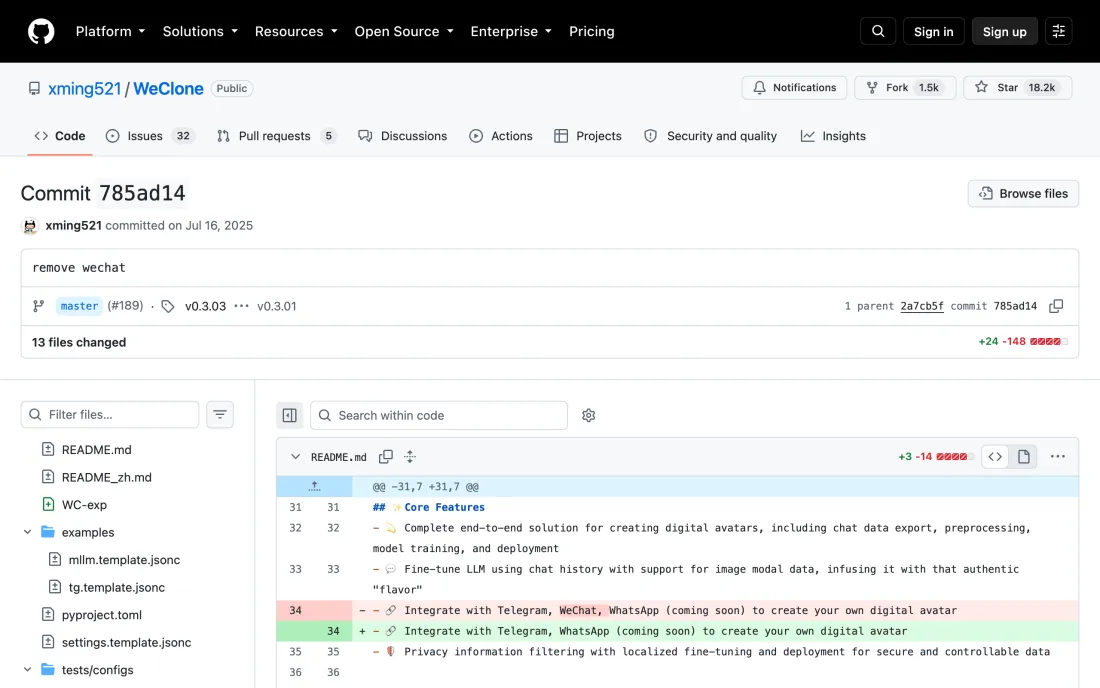The image size is (1100, 688).
Task: Open the WeClone repository link
Action: tap(168, 88)
